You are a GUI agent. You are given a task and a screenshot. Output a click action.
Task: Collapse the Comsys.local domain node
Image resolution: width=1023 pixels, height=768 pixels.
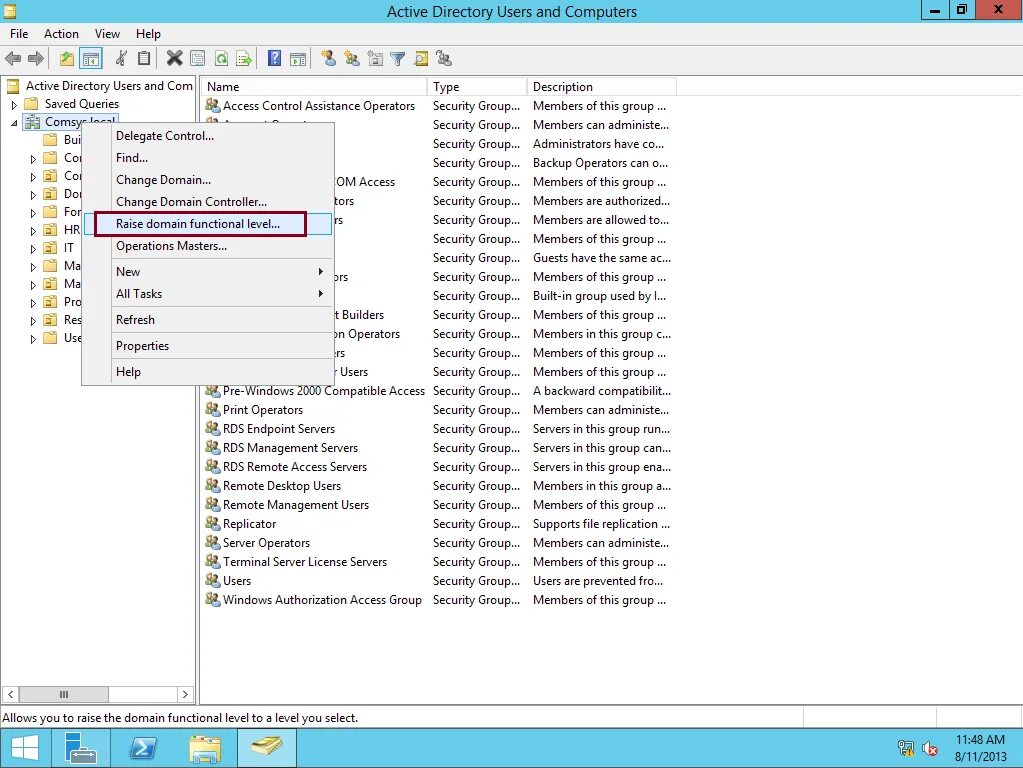(x=14, y=123)
